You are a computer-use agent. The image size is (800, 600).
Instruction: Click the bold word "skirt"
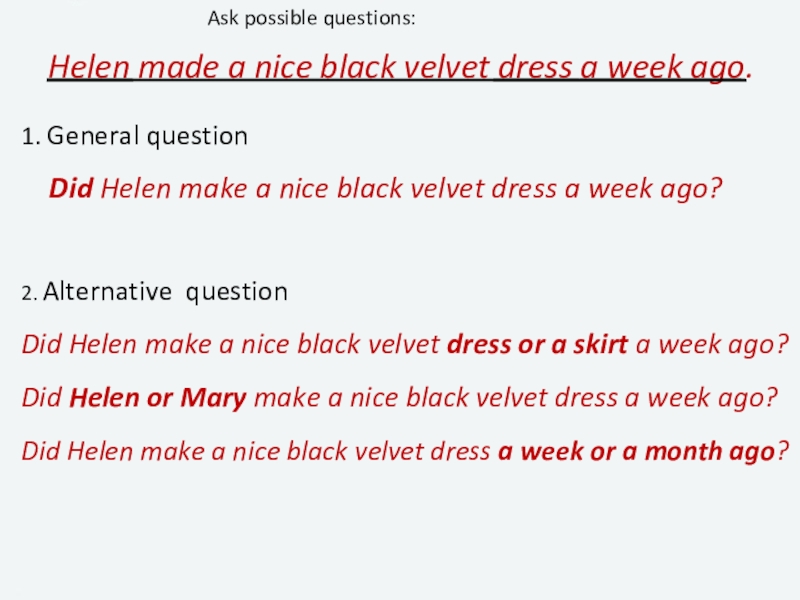point(601,345)
